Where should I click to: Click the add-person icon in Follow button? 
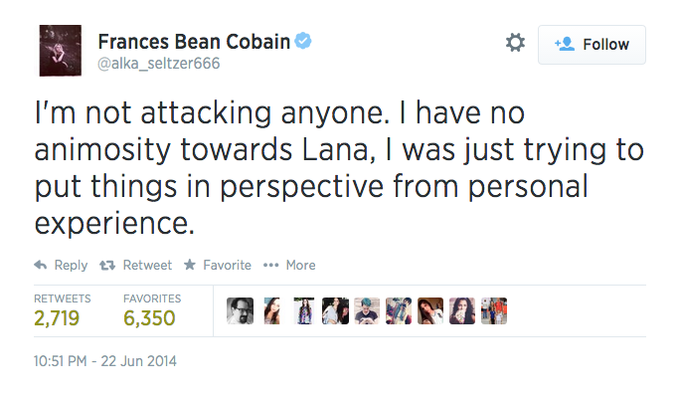tap(565, 44)
